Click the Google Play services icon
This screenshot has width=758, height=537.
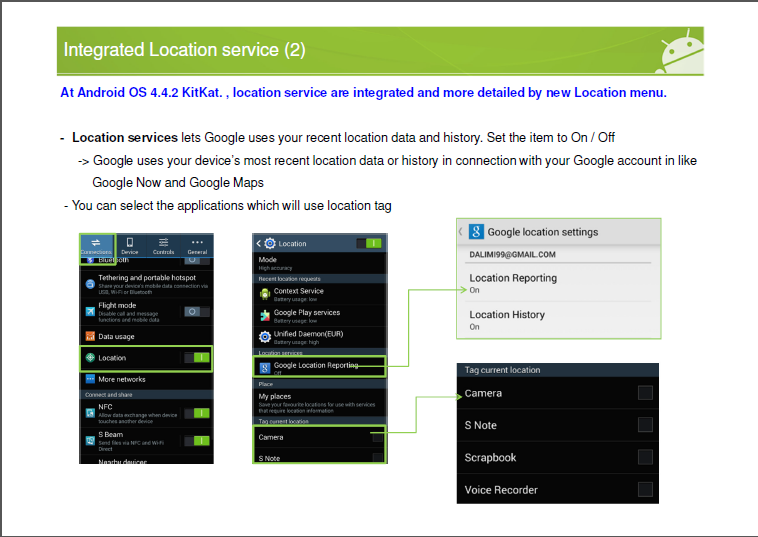pos(264,315)
